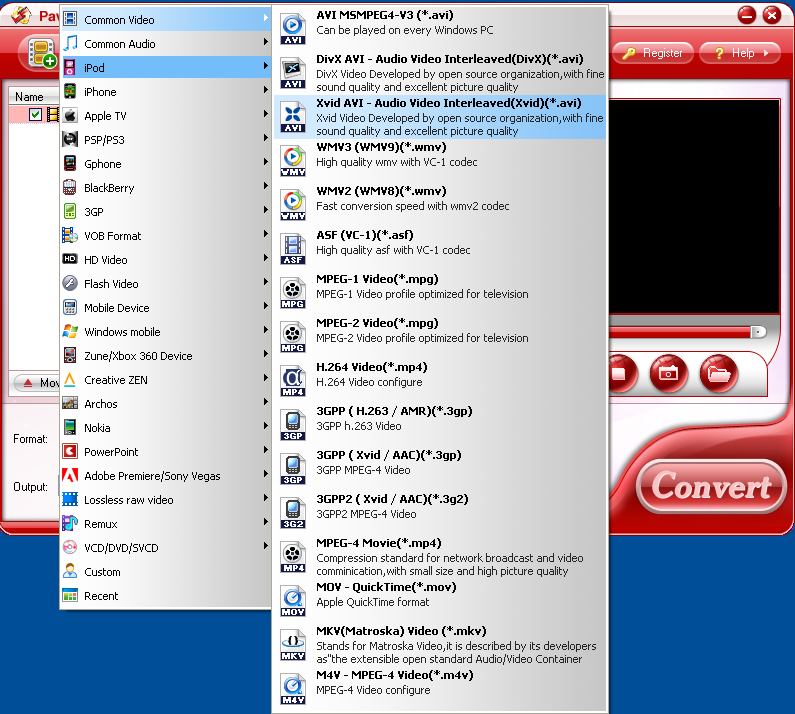This screenshot has height=714, width=795.
Task: Click the Name column header
Action: point(34,96)
